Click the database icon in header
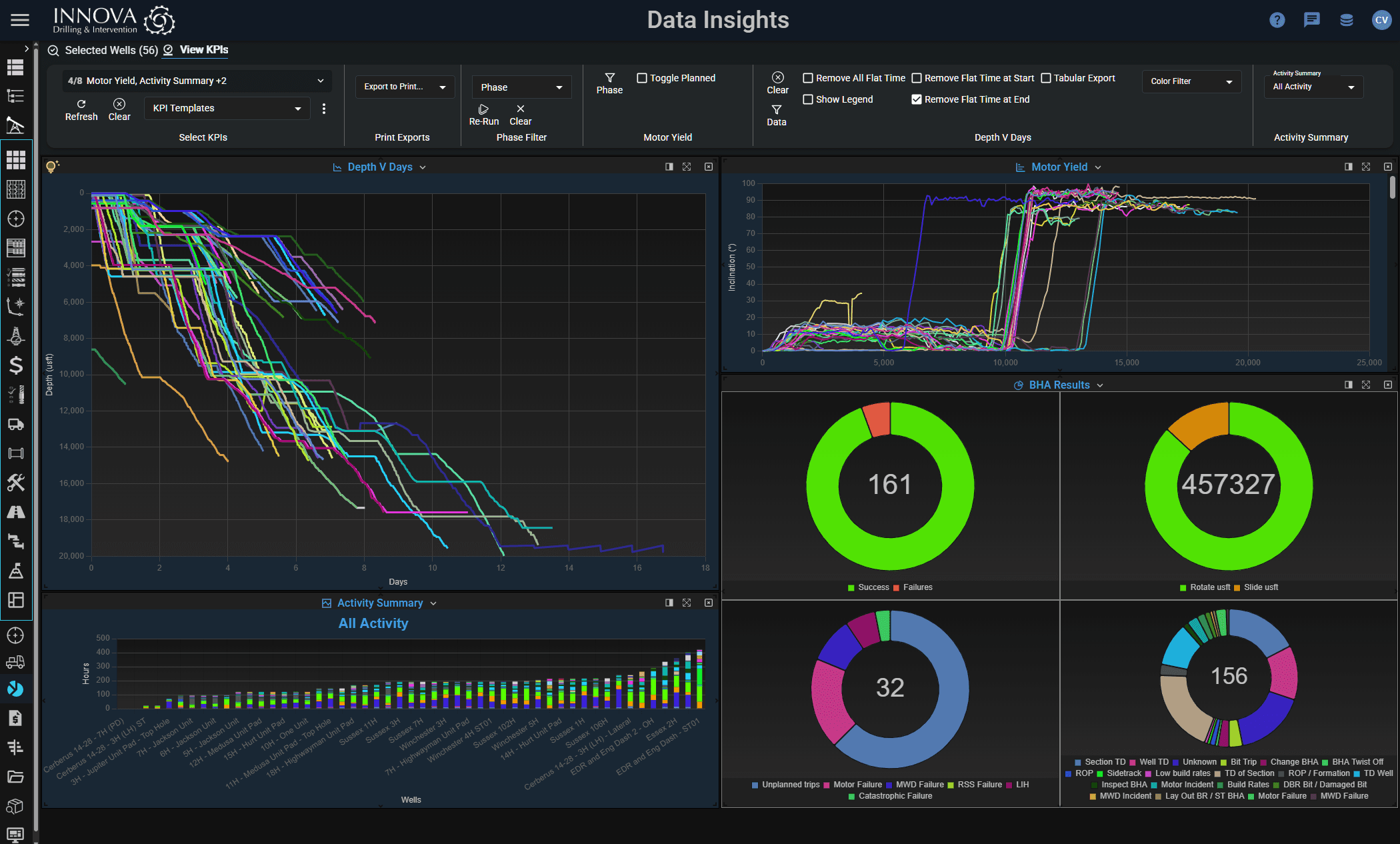1400x844 pixels. [x=1346, y=20]
